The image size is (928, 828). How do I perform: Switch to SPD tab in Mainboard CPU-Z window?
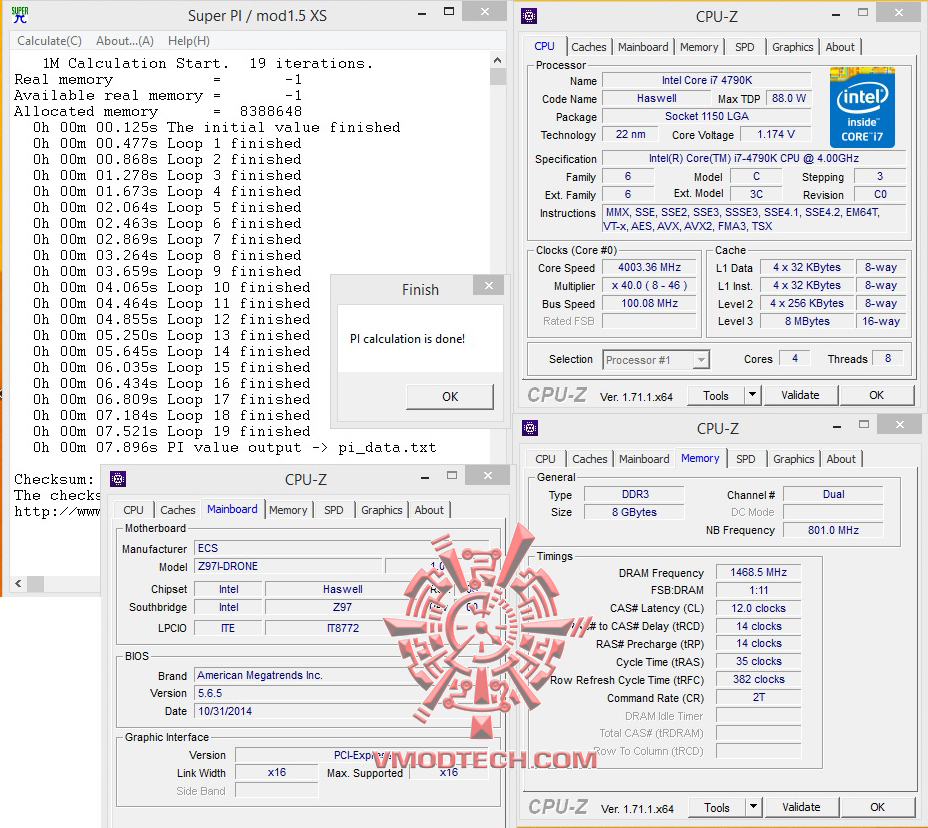tap(333, 510)
